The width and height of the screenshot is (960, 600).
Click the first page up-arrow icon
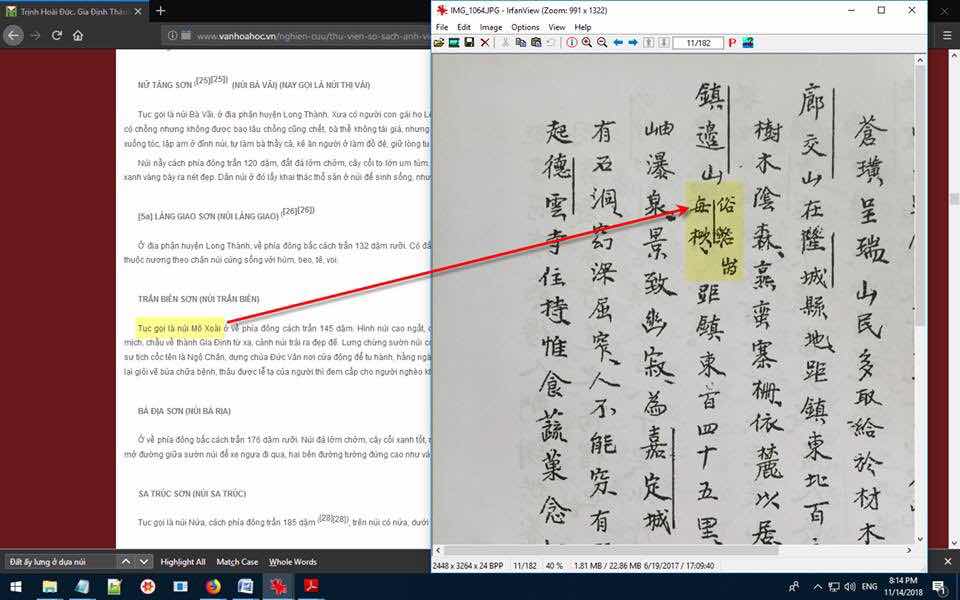coord(648,42)
